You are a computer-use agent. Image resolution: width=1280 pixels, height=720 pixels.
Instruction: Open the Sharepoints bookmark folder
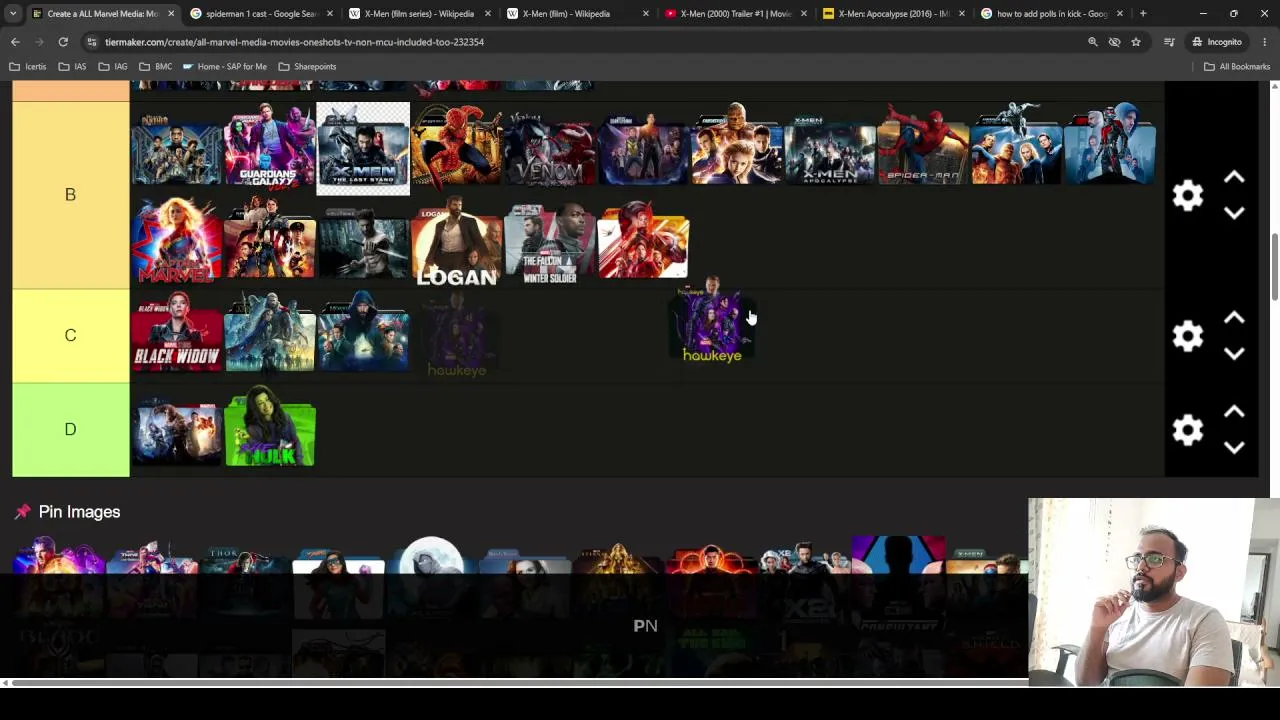coord(307,67)
